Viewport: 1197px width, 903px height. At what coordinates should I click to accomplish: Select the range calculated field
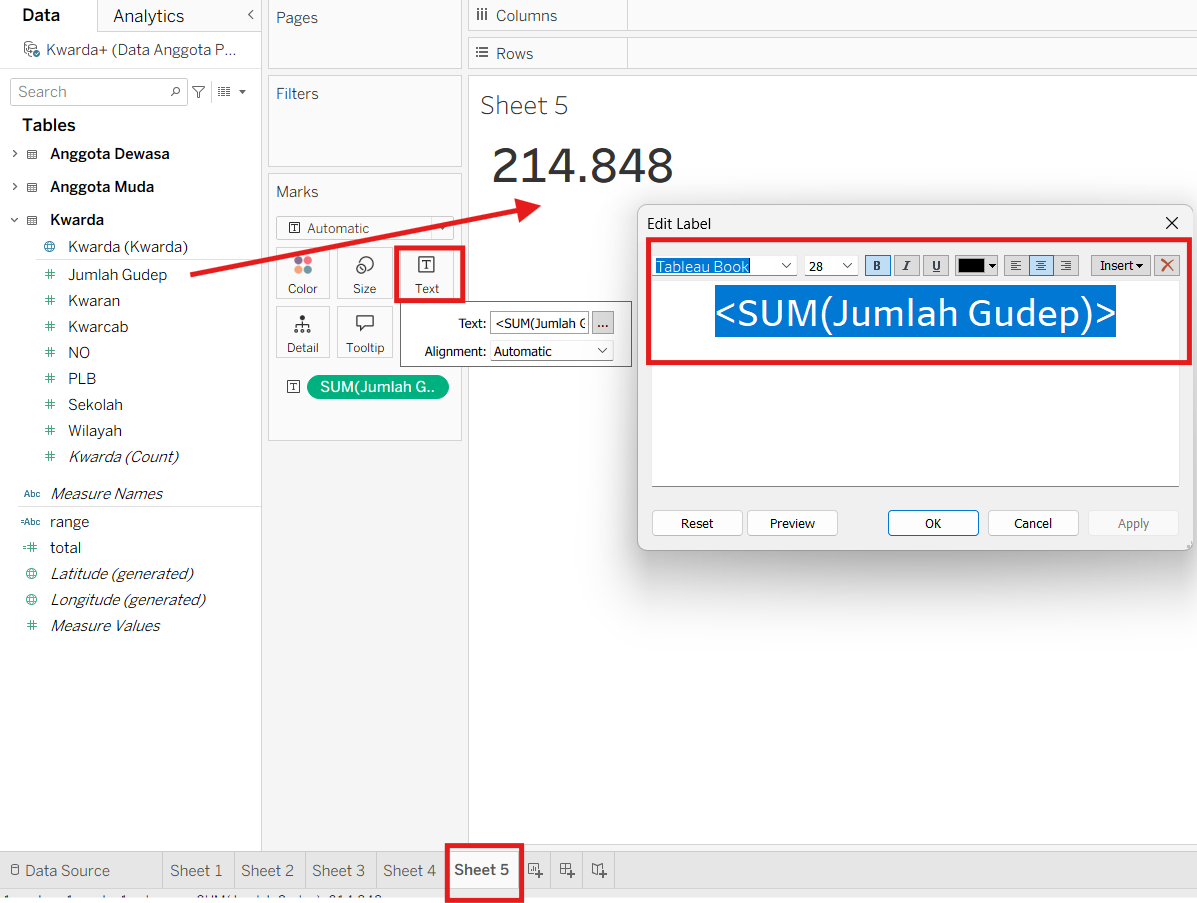click(x=69, y=522)
